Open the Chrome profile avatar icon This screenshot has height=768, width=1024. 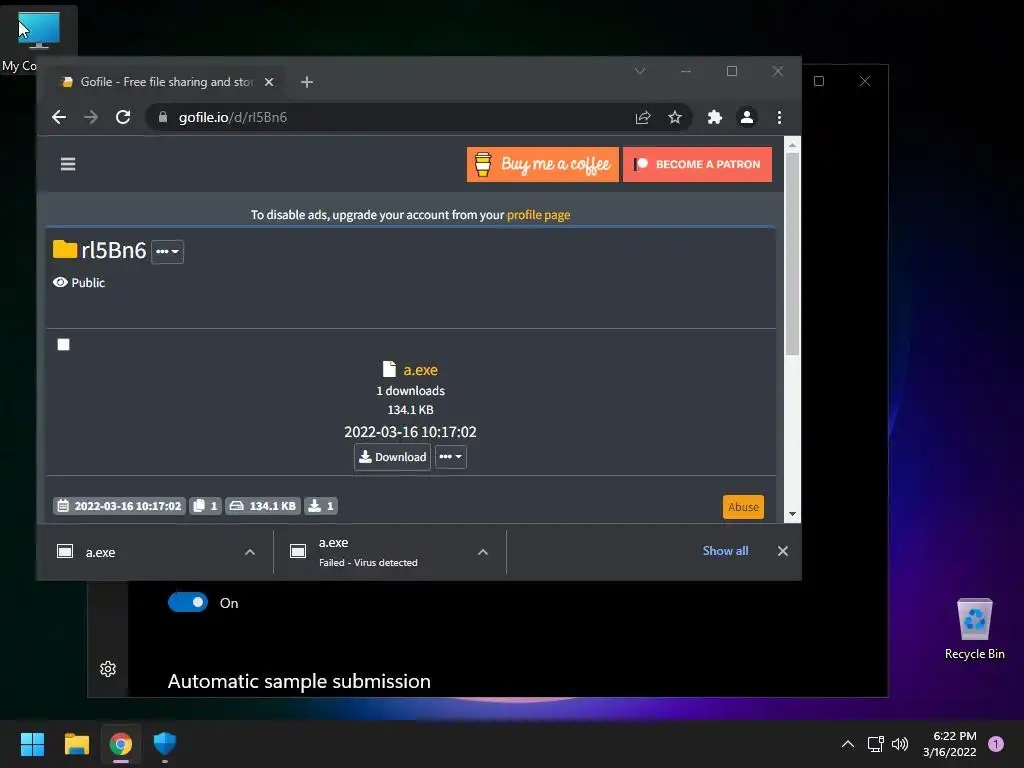point(746,118)
